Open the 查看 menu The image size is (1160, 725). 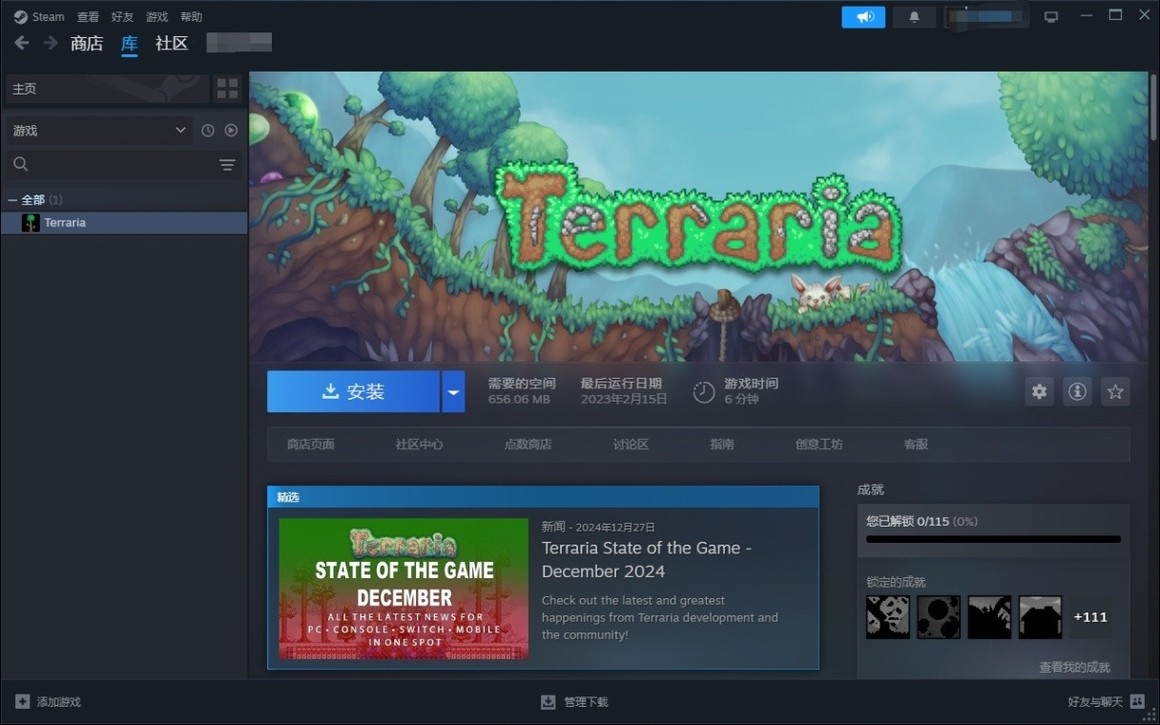point(88,16)
